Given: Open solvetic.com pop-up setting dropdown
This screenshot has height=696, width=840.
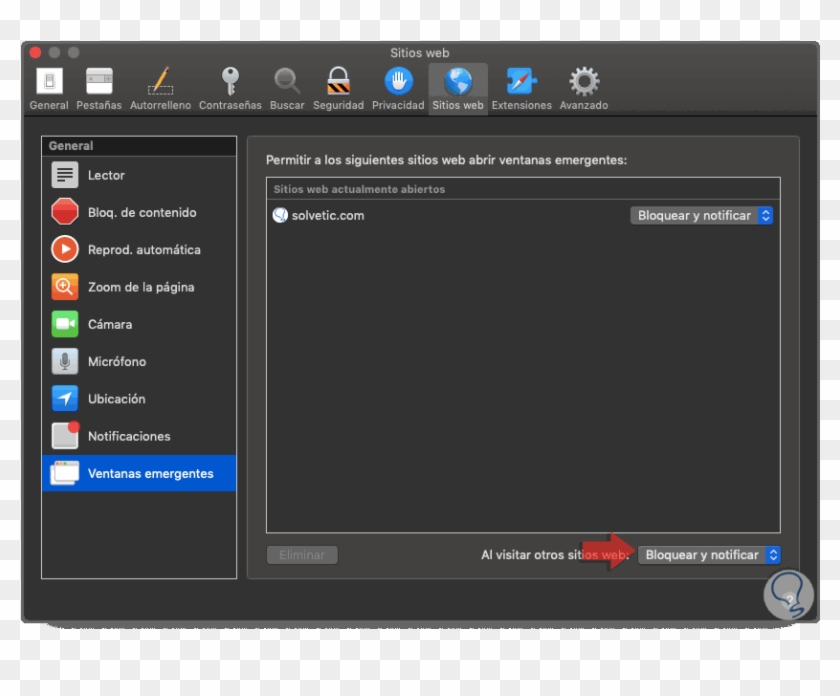Looking at the screenshot, I should pos(702,215).
